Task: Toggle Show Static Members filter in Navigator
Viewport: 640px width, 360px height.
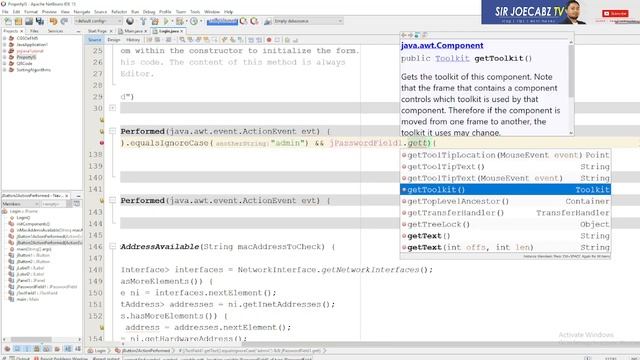Action: (x=27, y=349)
